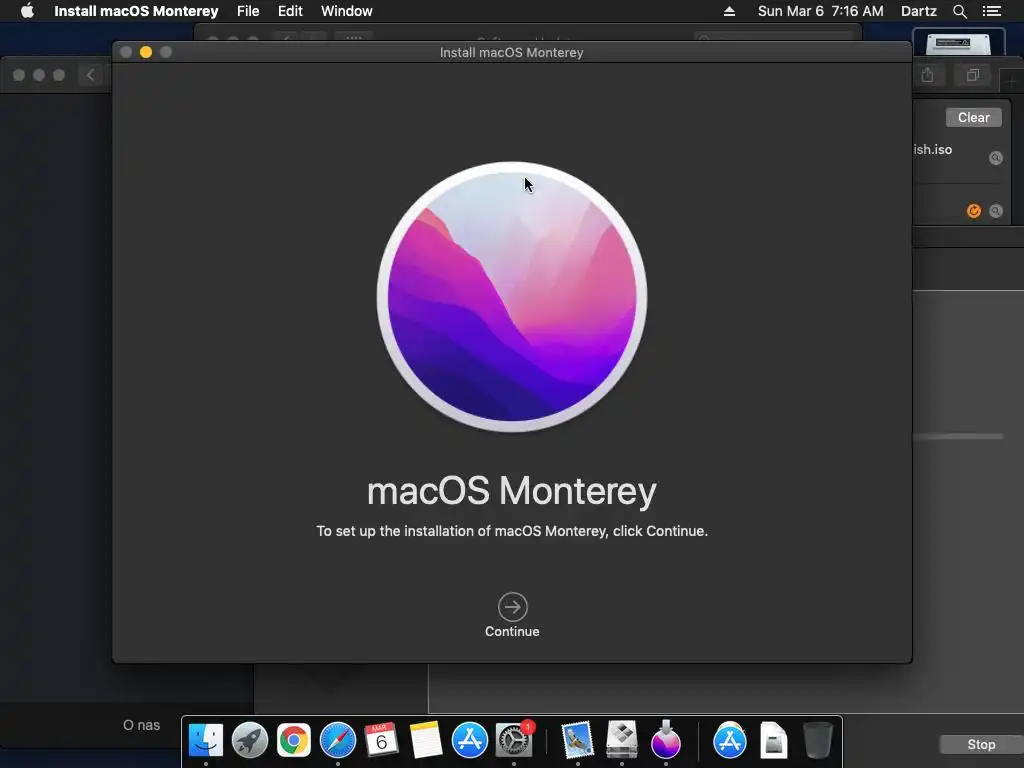Click the magnifier beside the orange resume icon
Image resolution: width=1024 pixels, height=768 pixels.
995,211
